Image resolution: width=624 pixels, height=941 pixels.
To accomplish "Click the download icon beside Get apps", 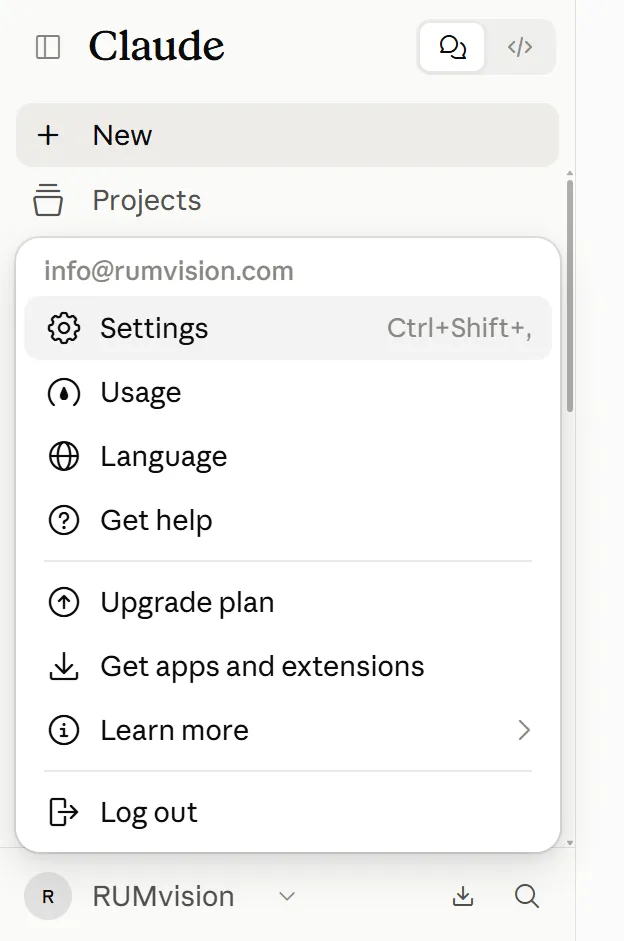I will click(x=64, y=667).
